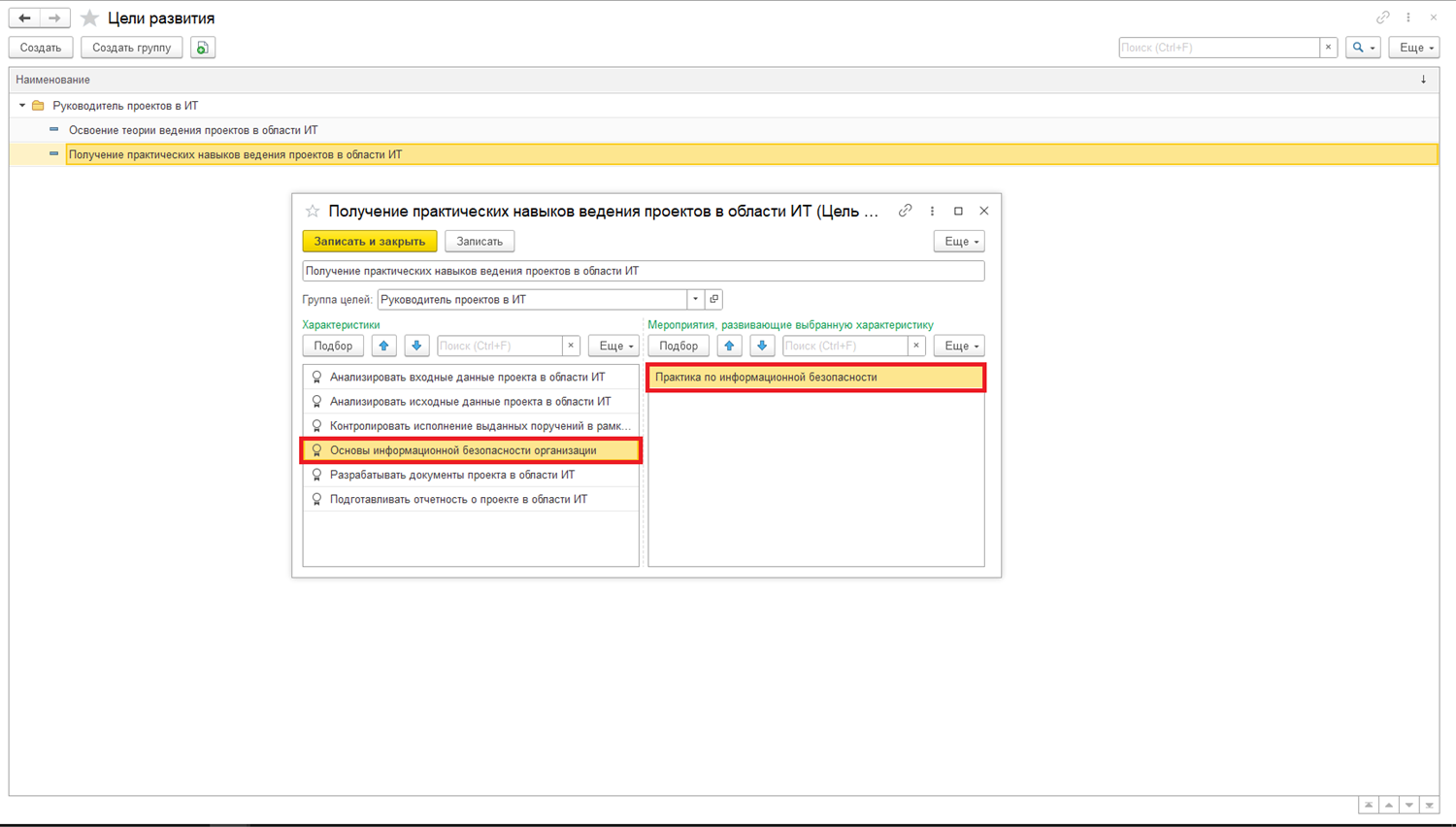This screenshot has height=827, width=1456.
Task: Click the Группа целей field
Action: [x=533, y=299]
